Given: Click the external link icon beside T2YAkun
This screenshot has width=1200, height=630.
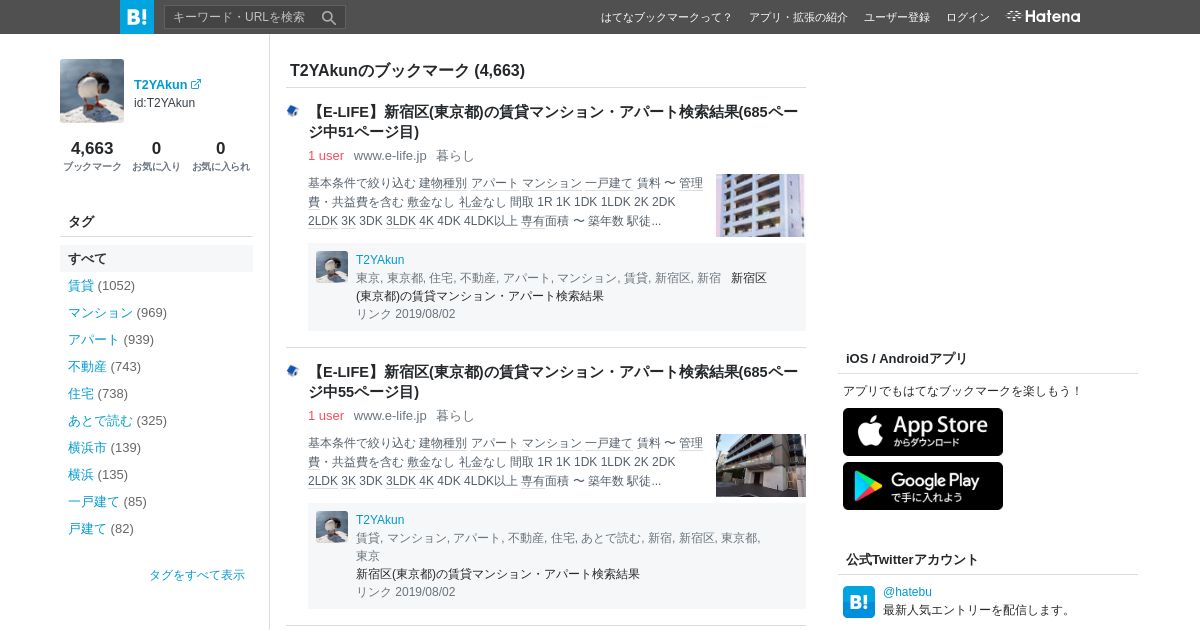Looking at the screenshot, I should [x=196, y=84].
